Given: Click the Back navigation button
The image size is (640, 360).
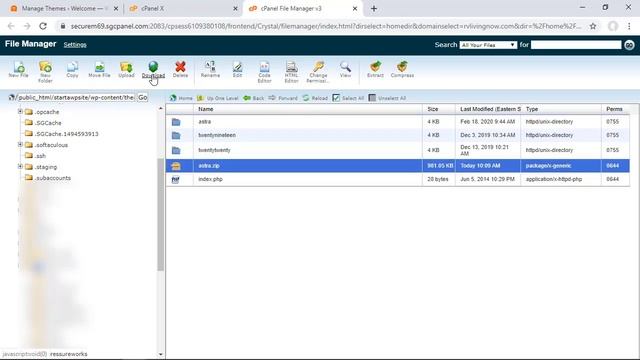Looking at the screenshot, I should click(x=253, y=98).
